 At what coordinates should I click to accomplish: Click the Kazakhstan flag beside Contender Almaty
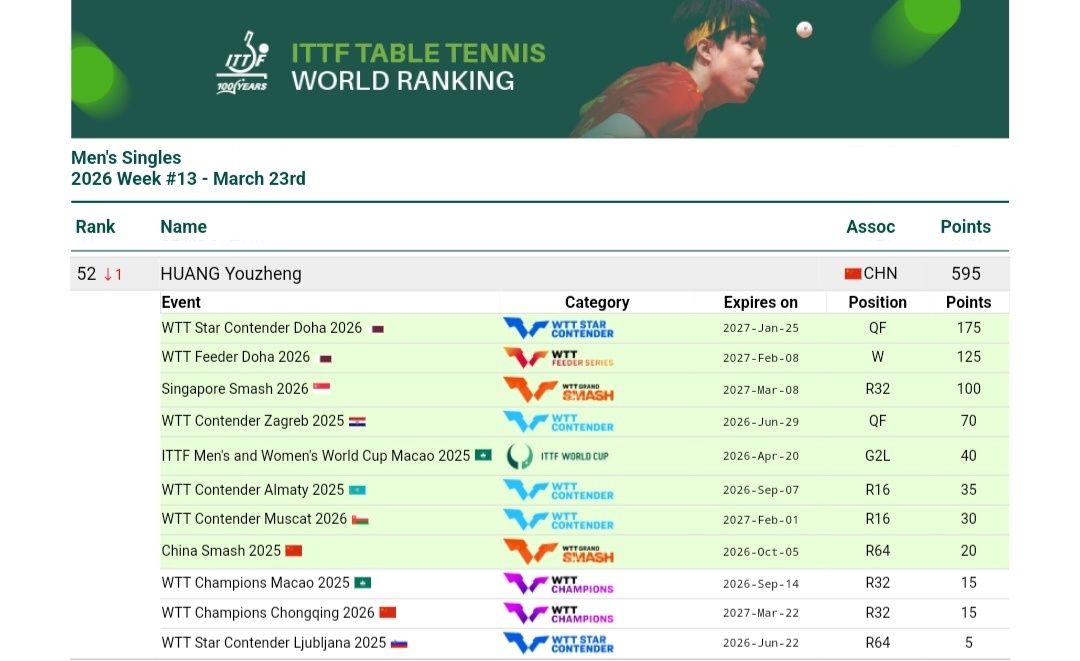357,490
